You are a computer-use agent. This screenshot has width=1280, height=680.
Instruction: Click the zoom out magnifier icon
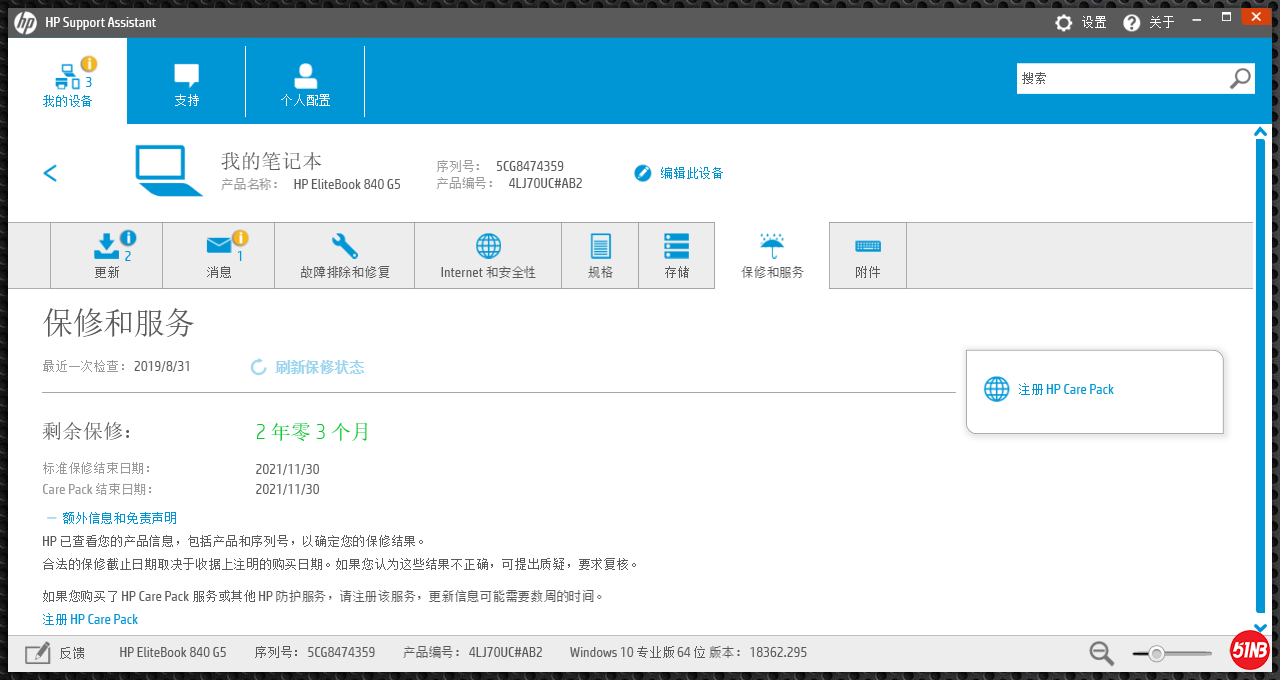click(1101, 653)
